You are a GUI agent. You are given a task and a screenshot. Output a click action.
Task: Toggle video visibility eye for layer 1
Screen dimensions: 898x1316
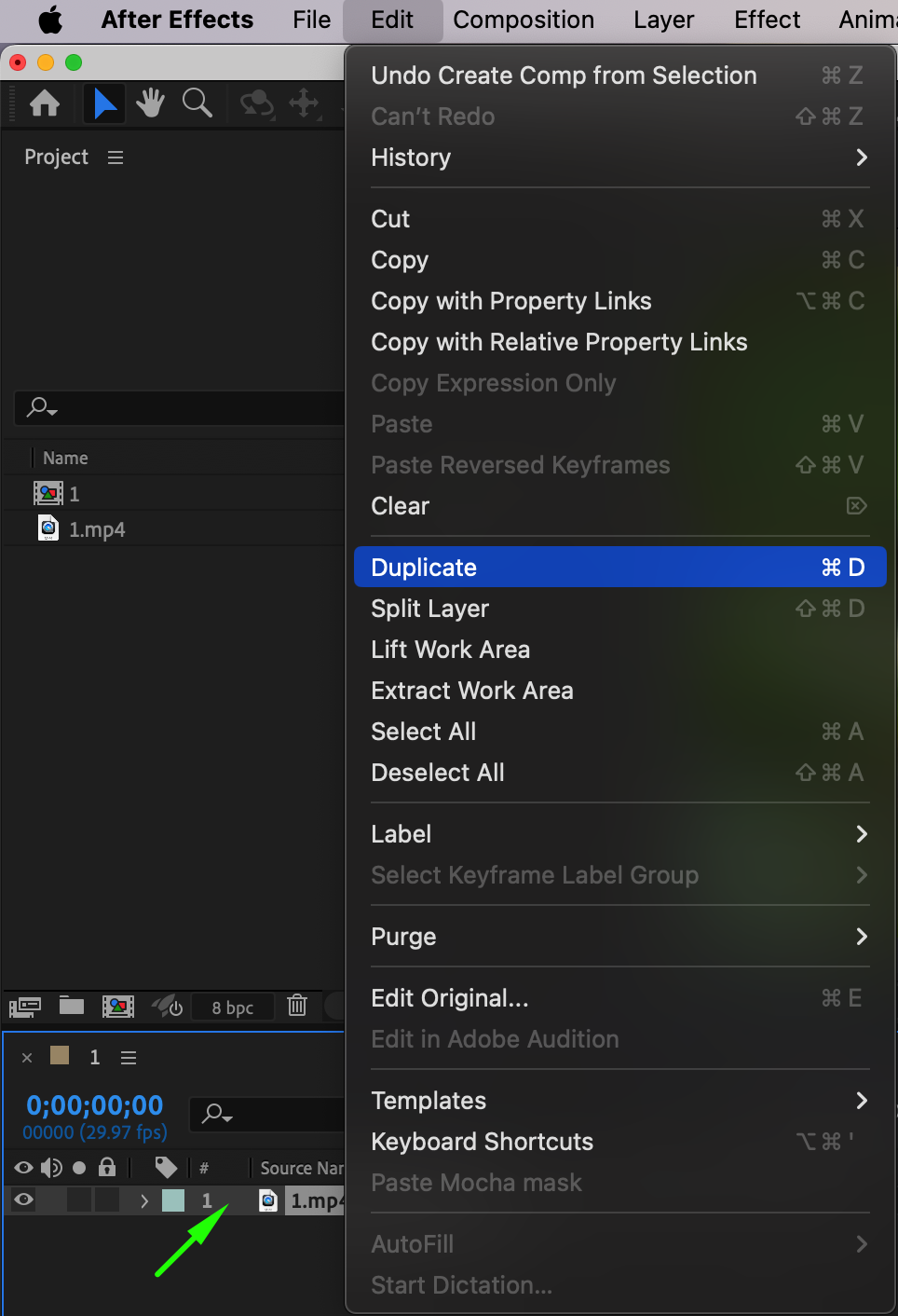tap(24, 1200)
